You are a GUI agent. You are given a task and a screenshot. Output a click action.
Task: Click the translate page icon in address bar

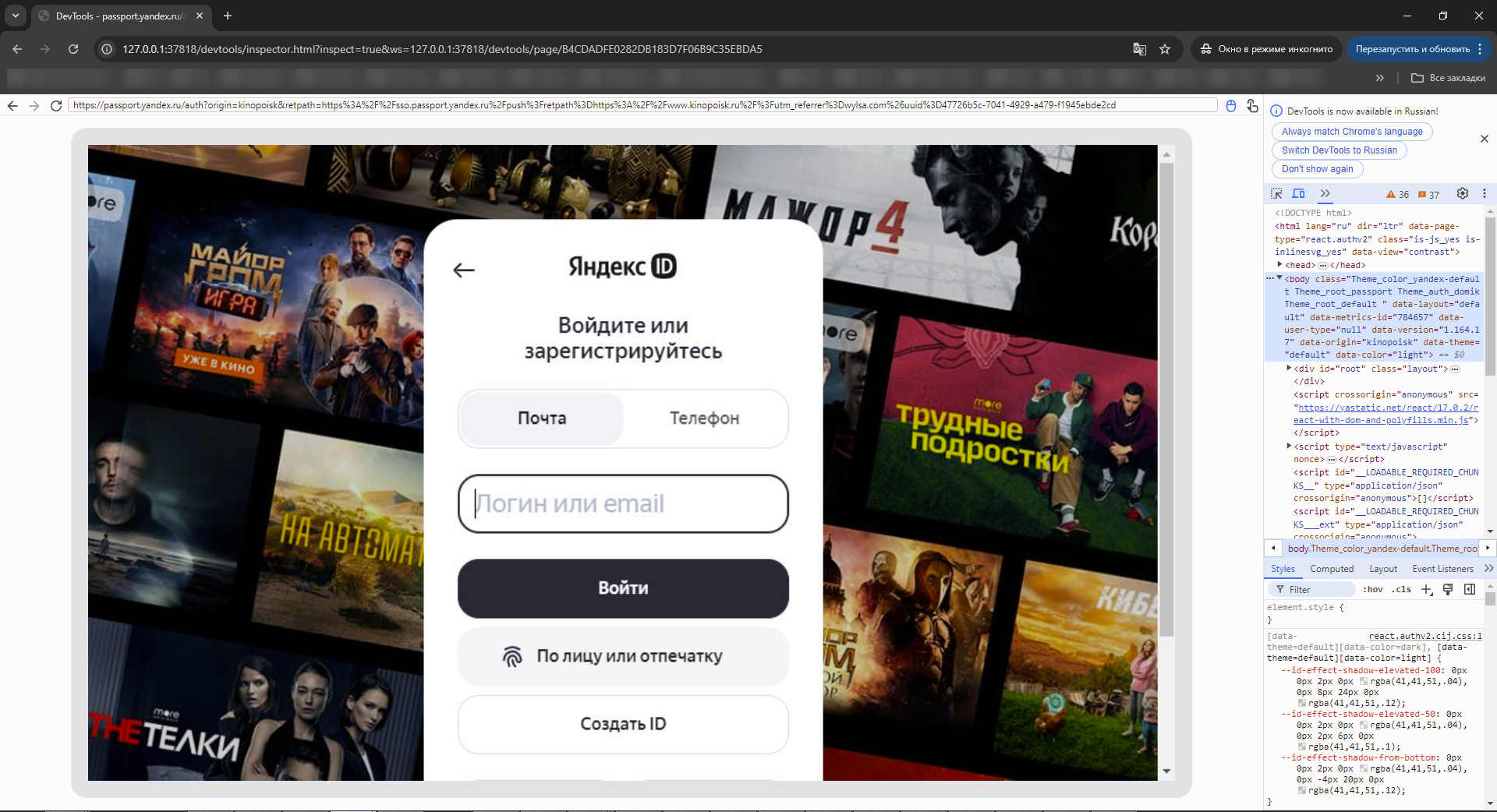point(1139,49)
